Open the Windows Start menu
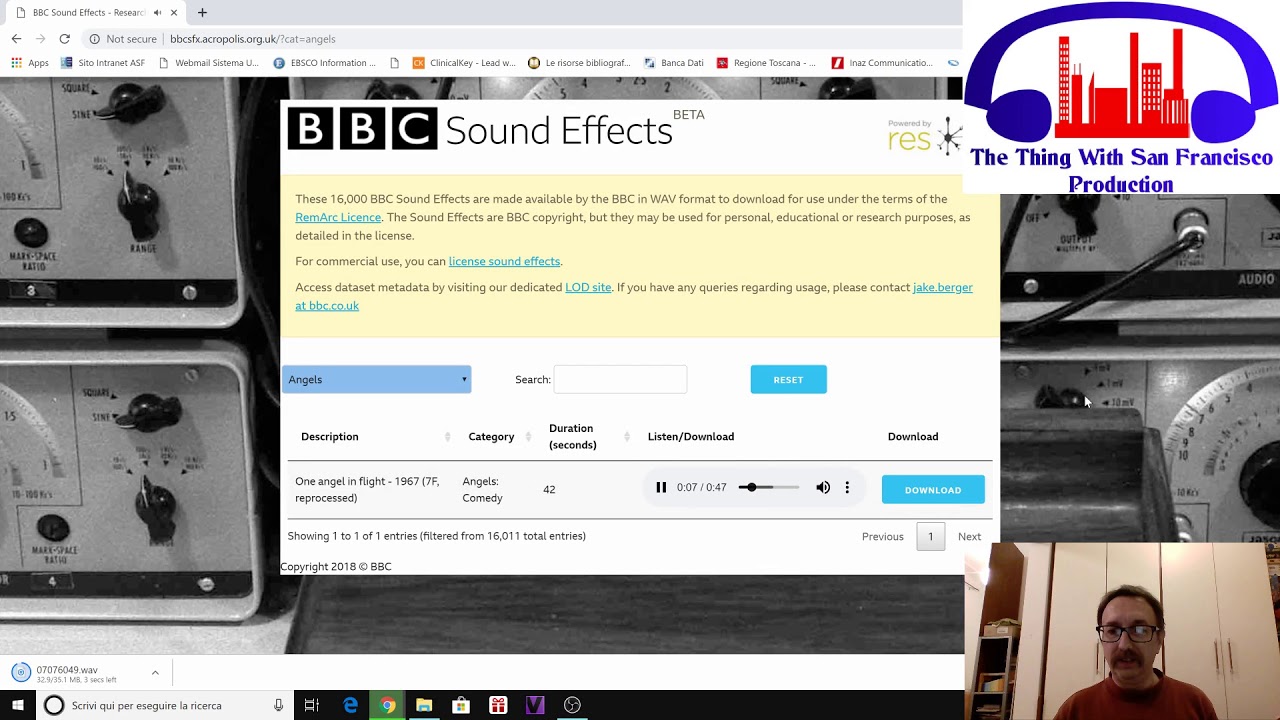Screen dimensions: 1280x720 [x=18, y=705]
